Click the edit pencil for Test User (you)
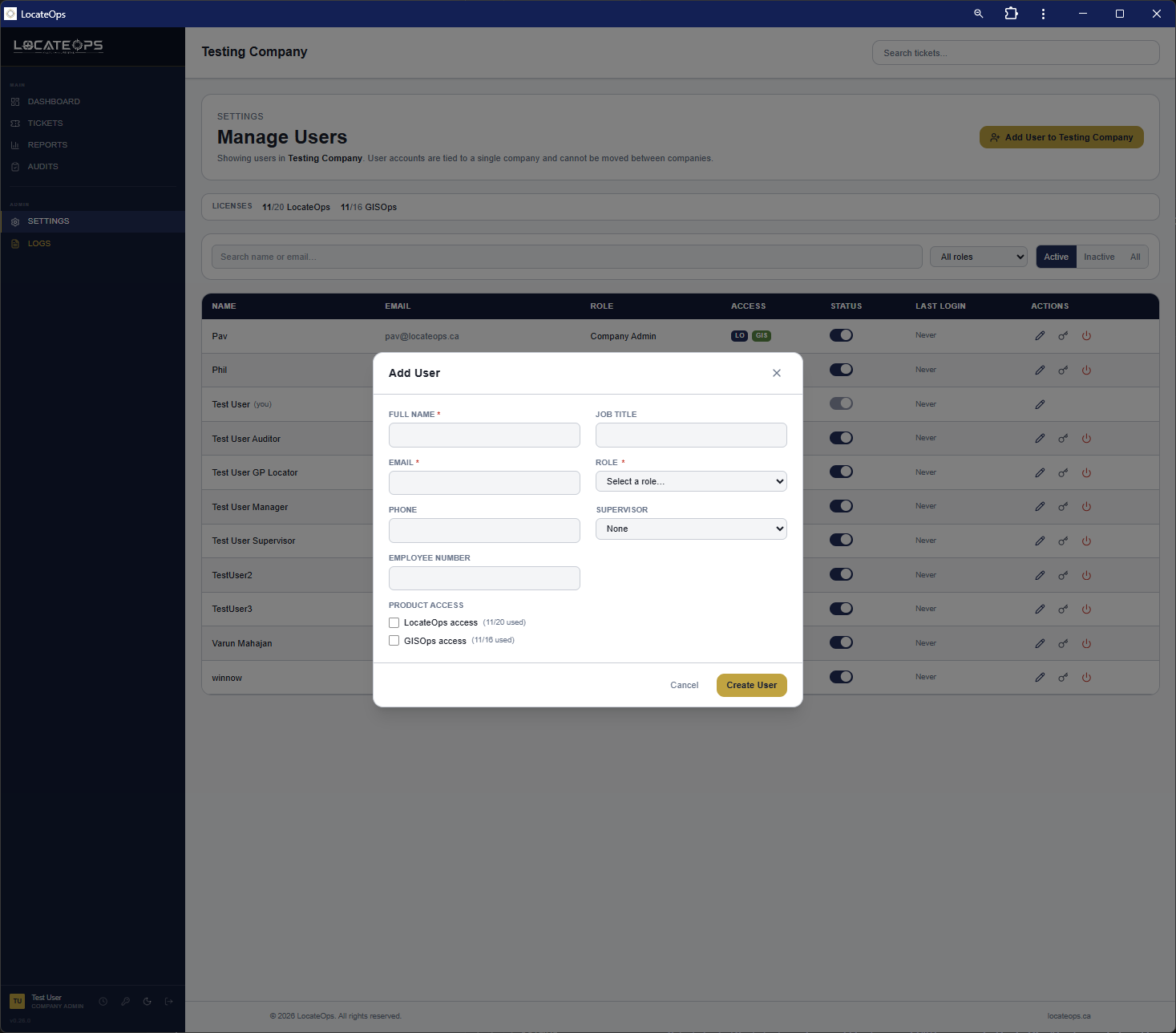1176x1033 pixels. coord(1040,405)
